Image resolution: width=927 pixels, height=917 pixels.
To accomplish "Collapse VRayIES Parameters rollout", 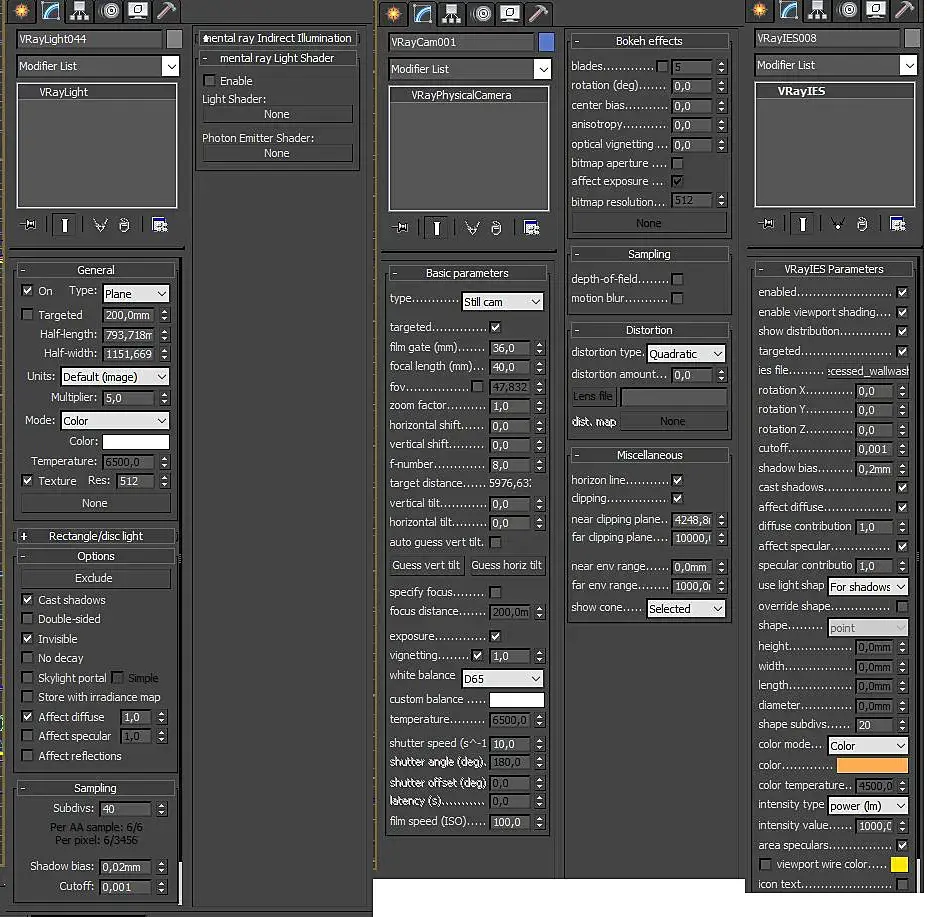I will 834,269.
